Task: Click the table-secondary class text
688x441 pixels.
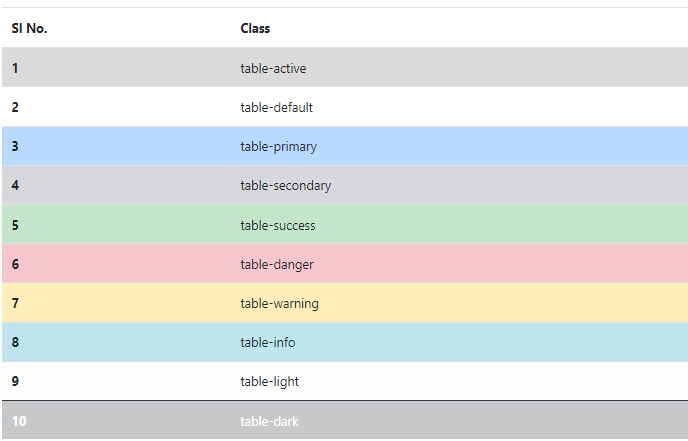Action: pyautogui.click(x=285, y=185)
